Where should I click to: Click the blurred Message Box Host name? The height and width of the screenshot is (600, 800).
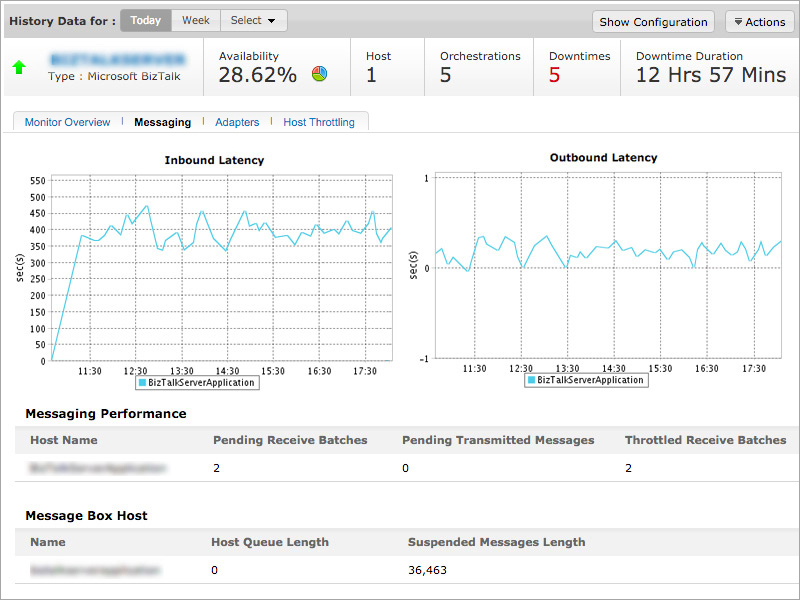(x=94, y=570)
